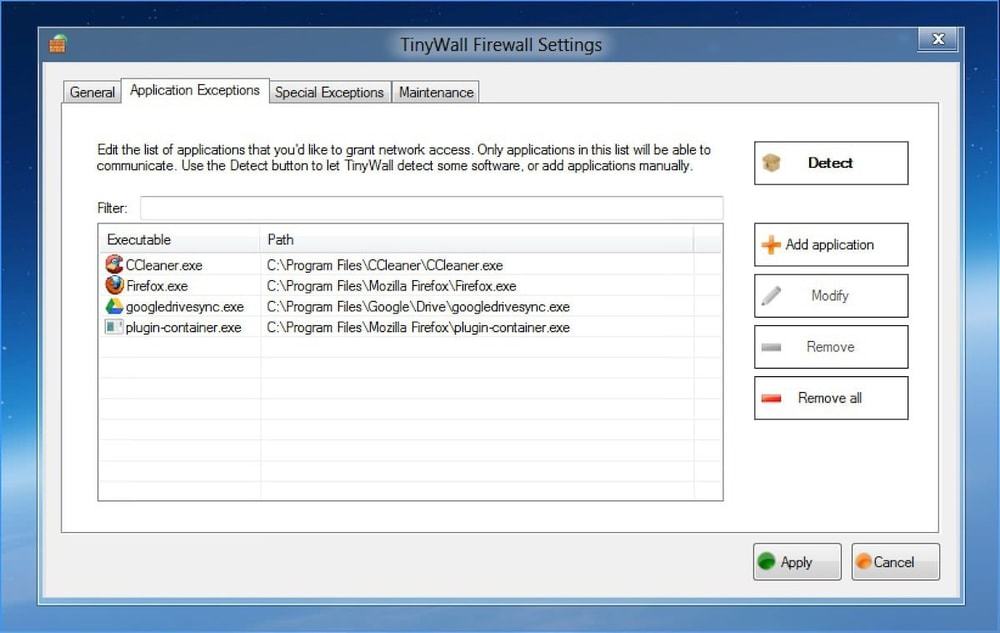The height and width of the screenshot is (633, 1000).
Task: Click the Mozilla Firefox\Firefox.exe path
Action: click(x=392, y=286)
